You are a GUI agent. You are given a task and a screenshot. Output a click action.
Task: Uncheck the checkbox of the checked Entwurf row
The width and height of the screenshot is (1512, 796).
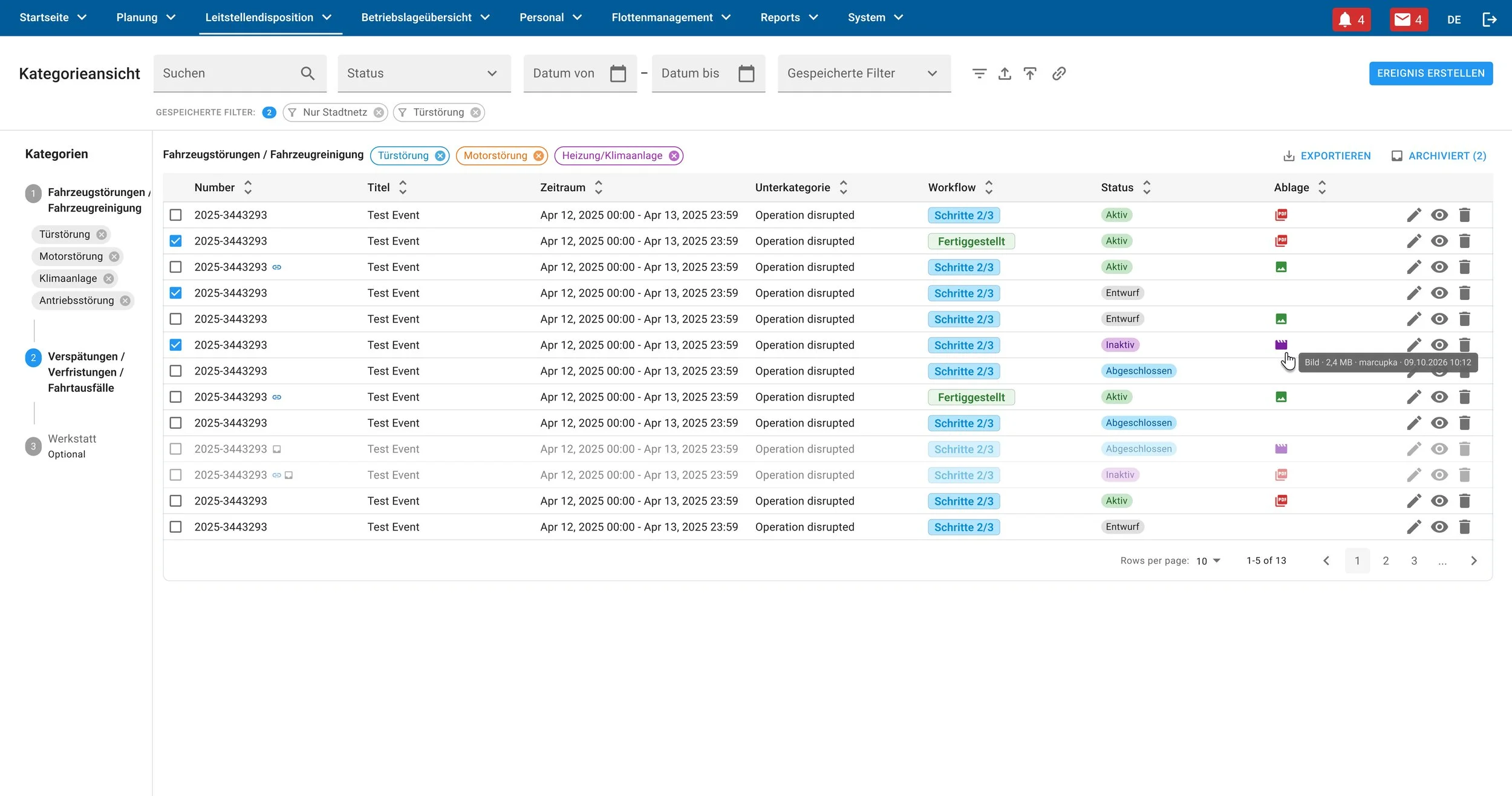tap(175, 293)
